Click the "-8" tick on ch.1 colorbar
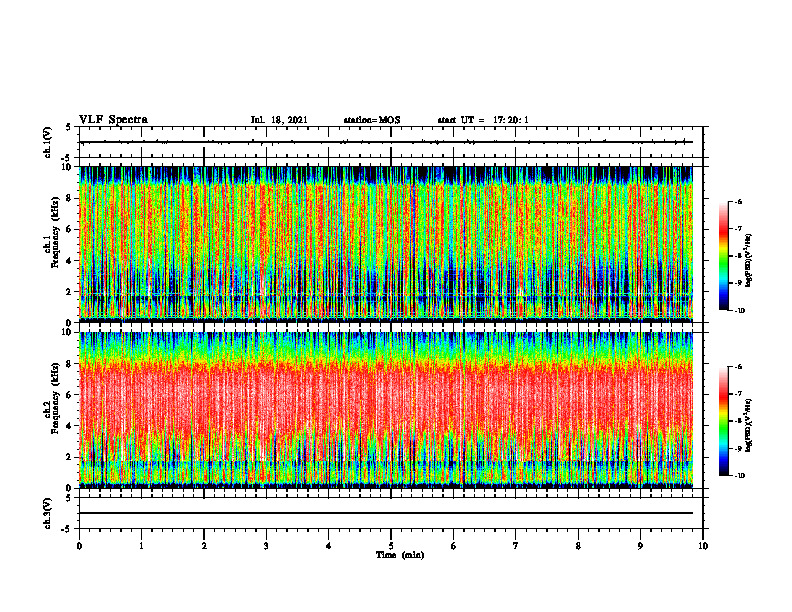This screenshot has width=792, height=612. [x=738, y=256]
